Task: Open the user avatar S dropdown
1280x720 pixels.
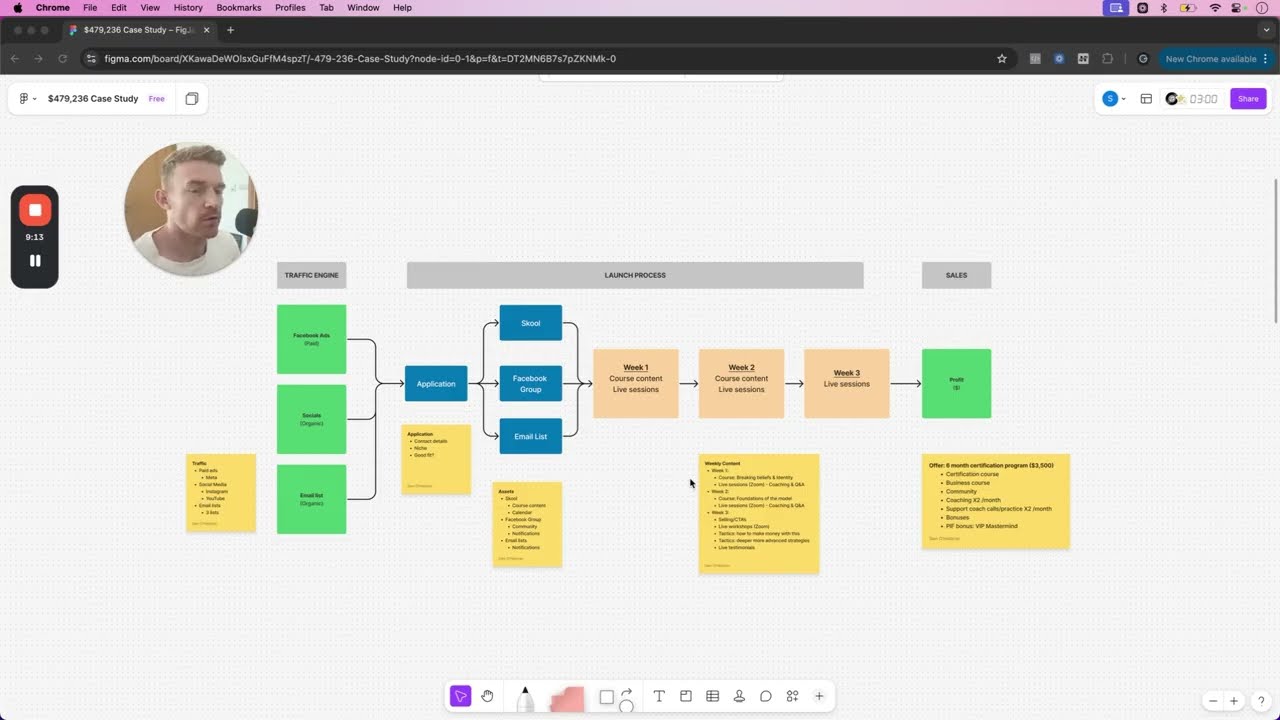Action: click(x=1114, y=99)
